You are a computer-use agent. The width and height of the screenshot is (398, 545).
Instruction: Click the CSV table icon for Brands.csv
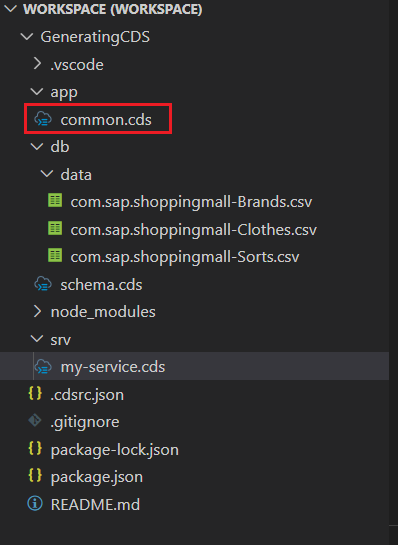55,201
